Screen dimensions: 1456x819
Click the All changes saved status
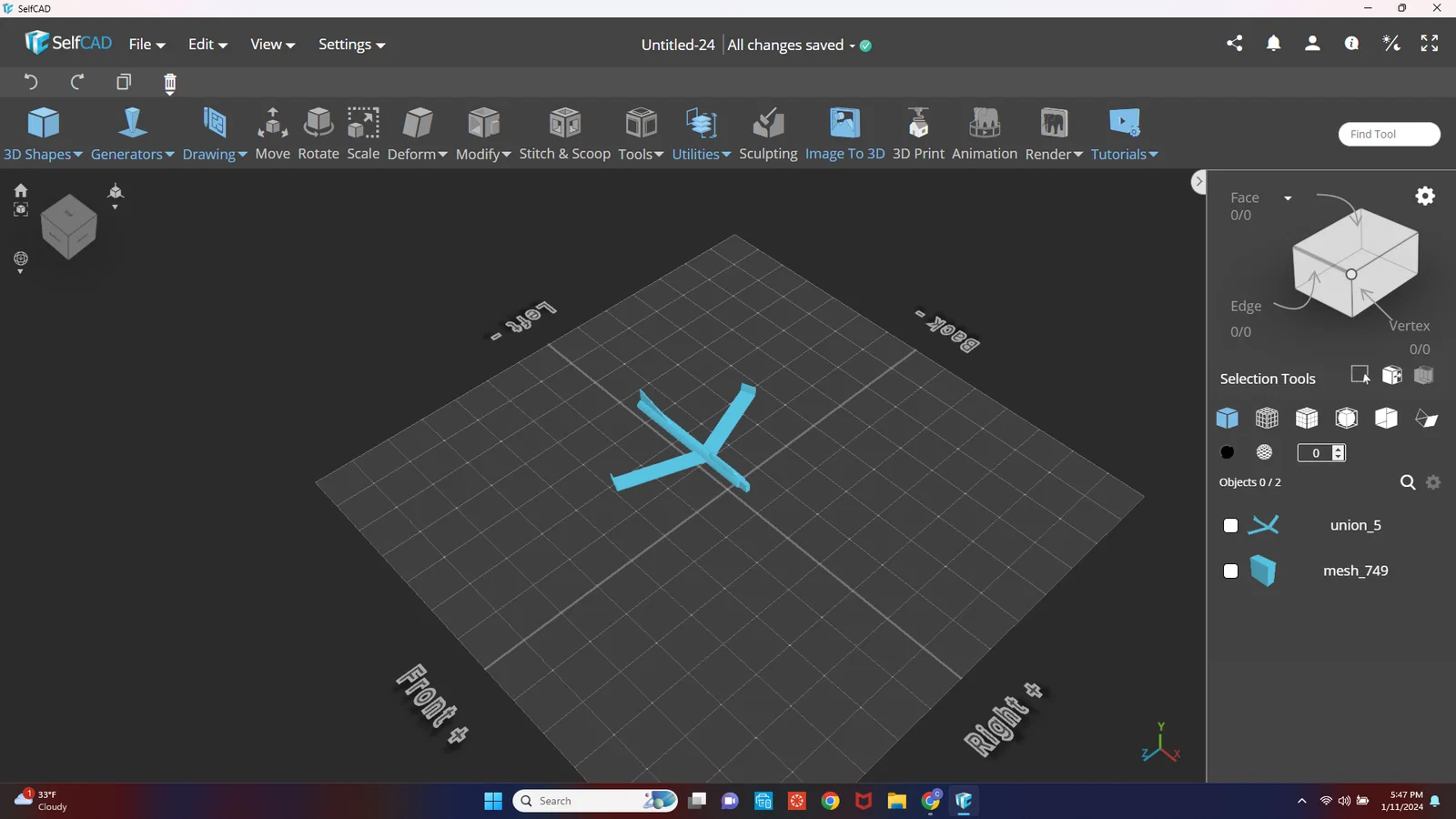785,45
